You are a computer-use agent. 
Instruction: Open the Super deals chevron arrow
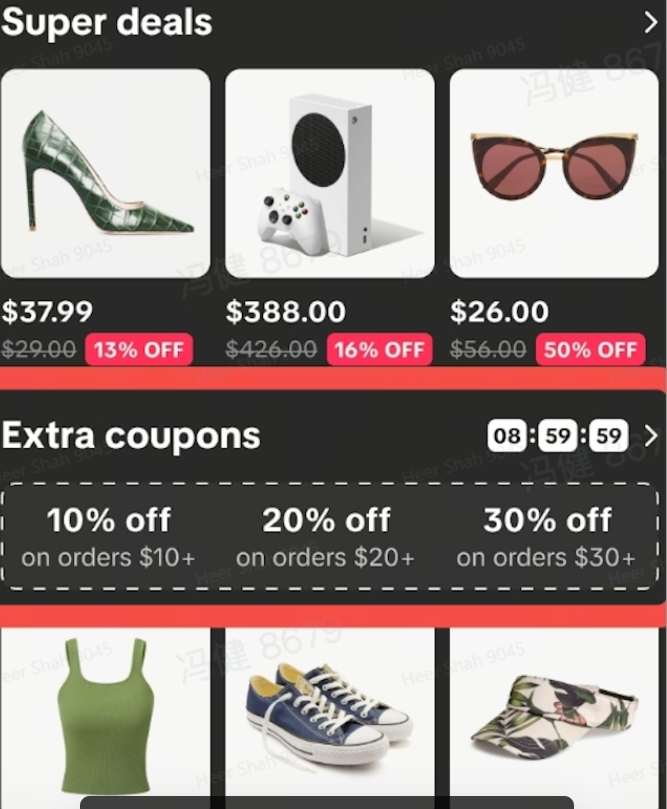coord(651,23)
